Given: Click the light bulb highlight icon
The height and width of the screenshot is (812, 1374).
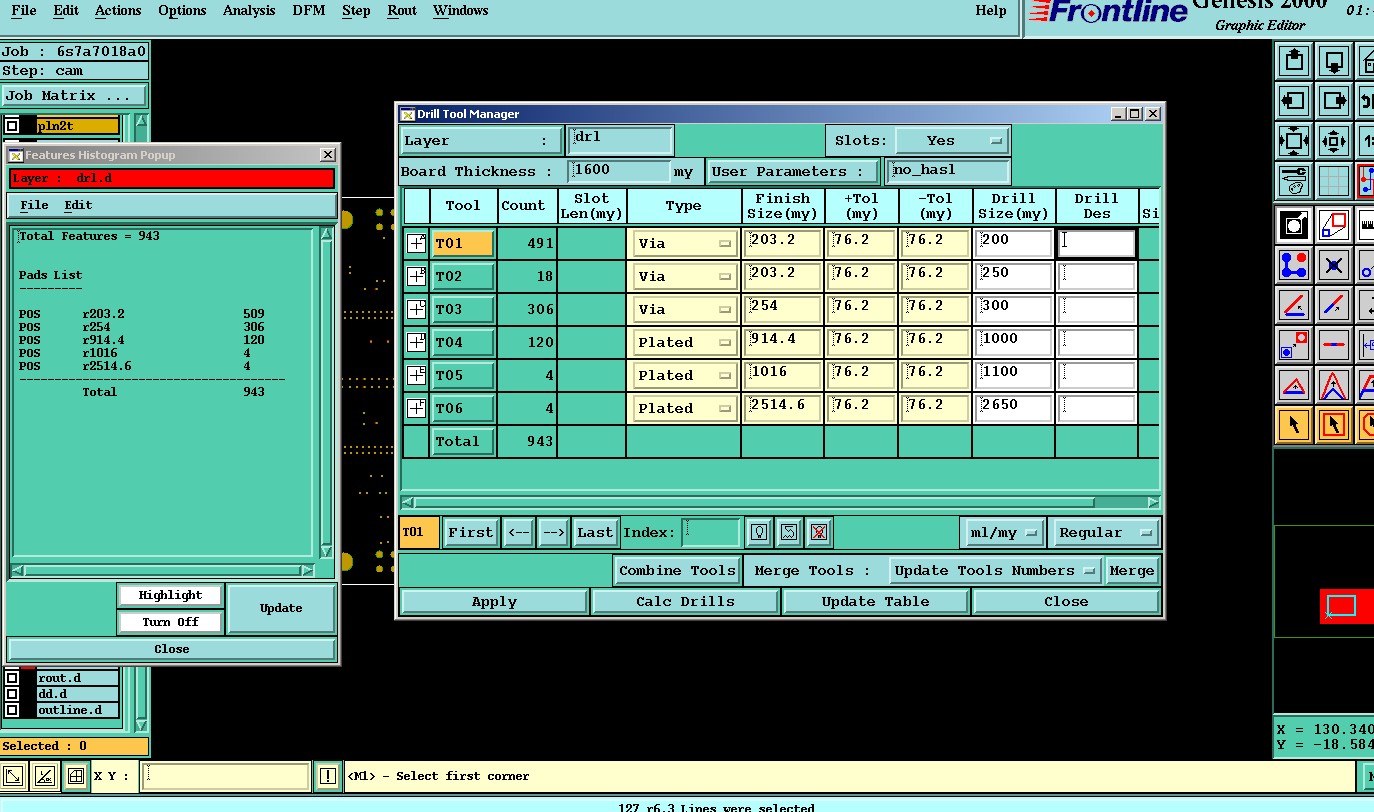Looking at the screenshot, I should pos(759,532).
